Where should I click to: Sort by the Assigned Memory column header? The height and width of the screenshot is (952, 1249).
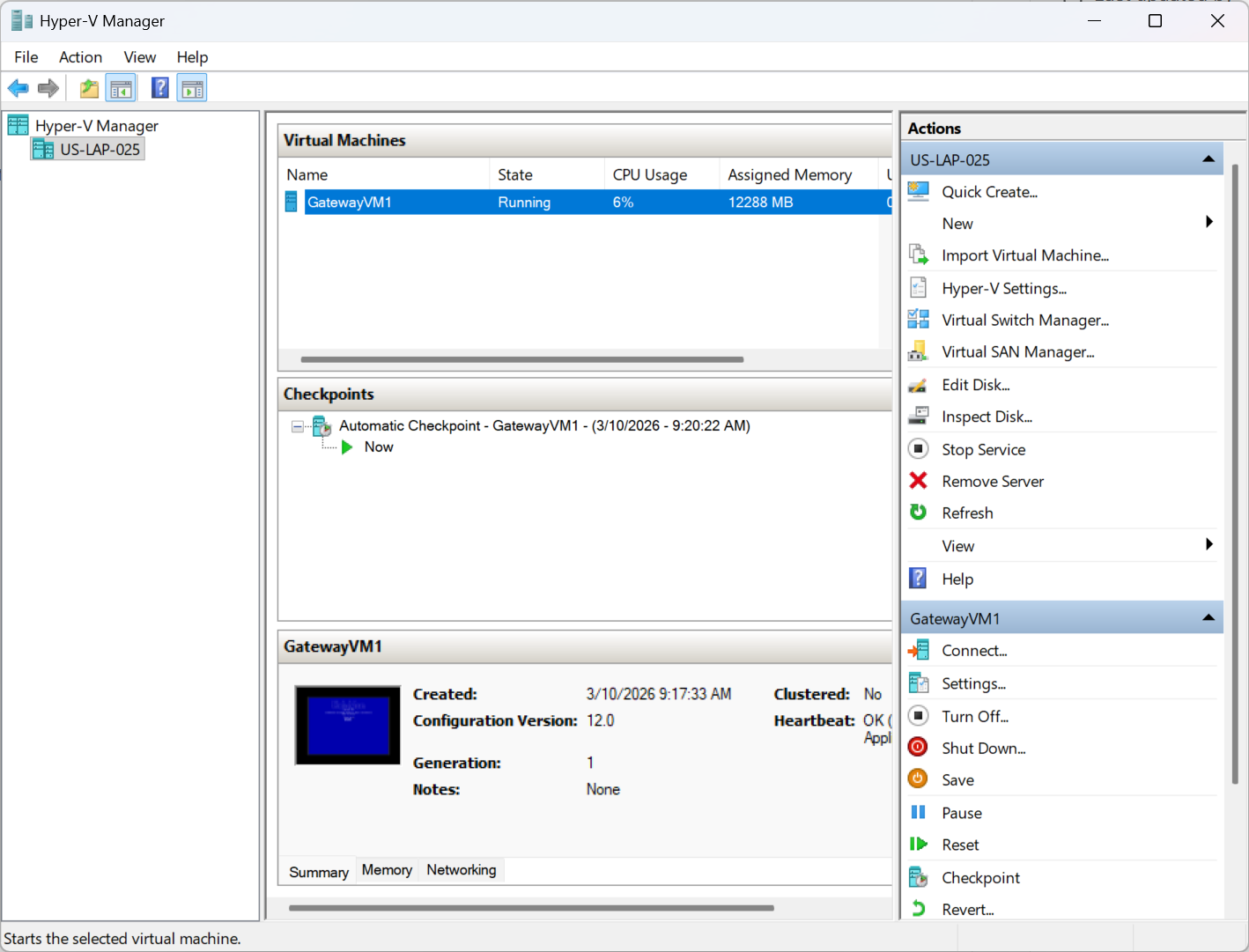pyautogui.click(x=798, y=174)
